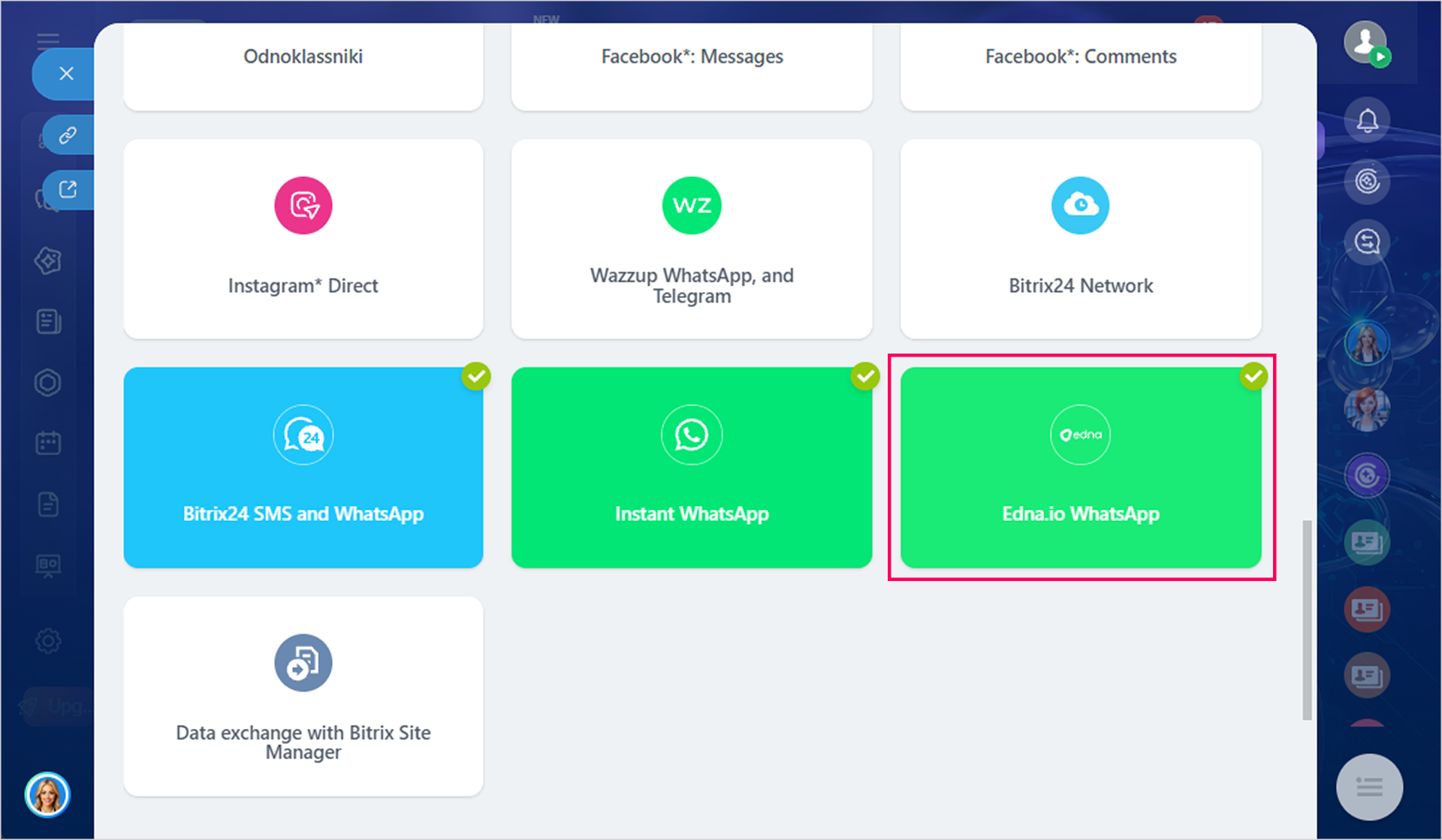This screenshot has width=1442, height=840.
Task: Close the contact center slider panel
Action: pos(66,74)
